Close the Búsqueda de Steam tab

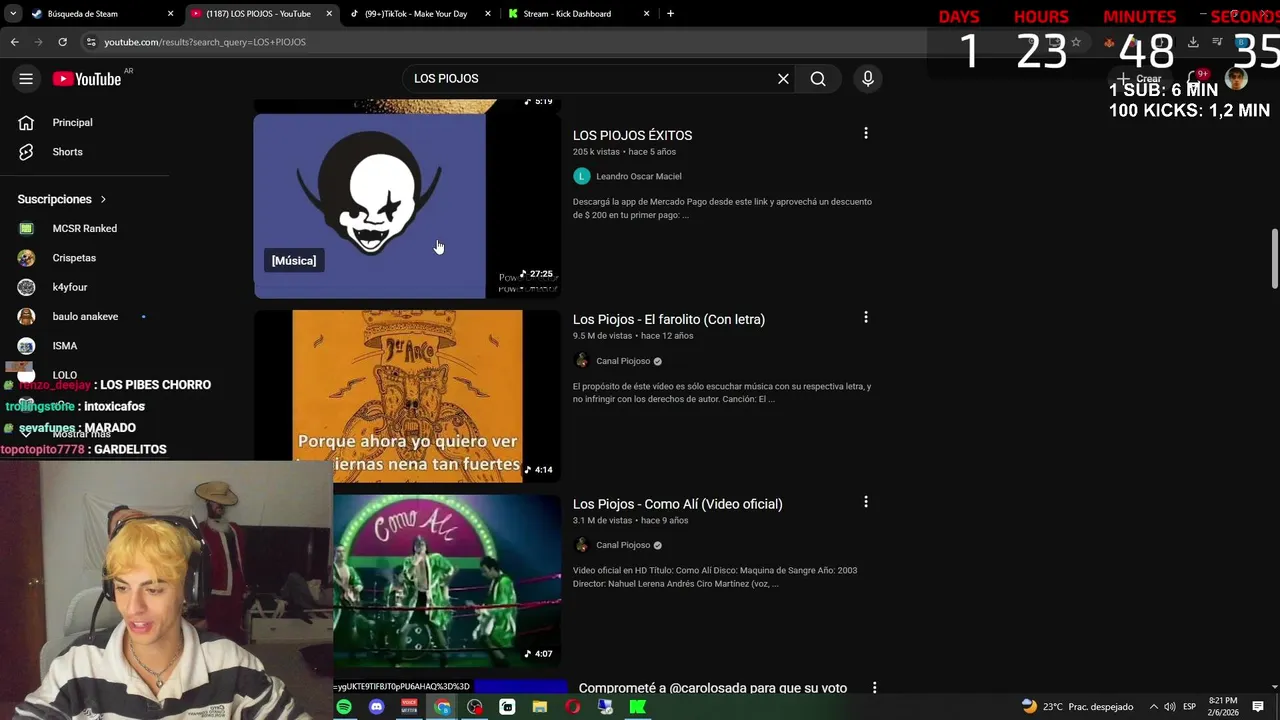pyautogui.click(x=170, y=14)
